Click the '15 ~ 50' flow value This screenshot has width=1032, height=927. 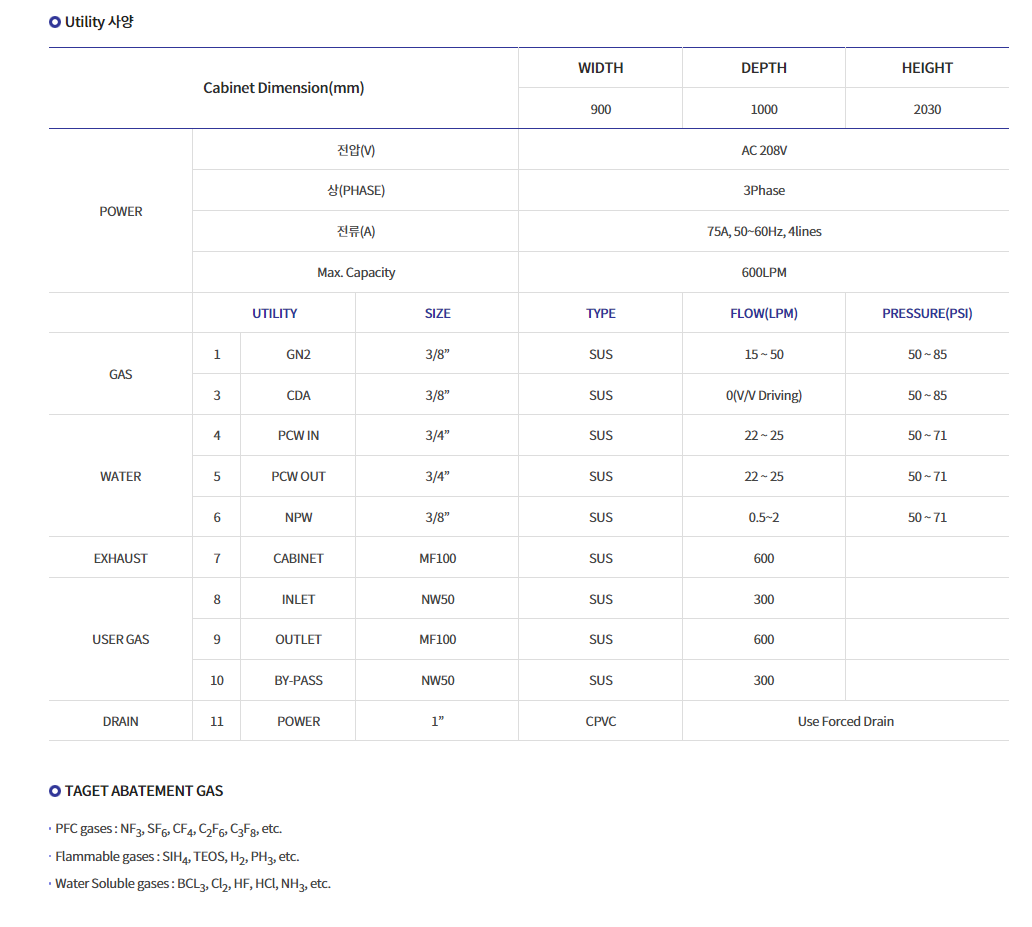pos(763,354)
